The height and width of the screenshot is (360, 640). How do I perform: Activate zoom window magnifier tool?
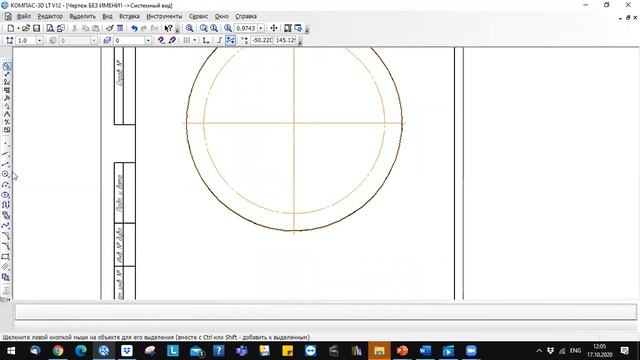189,28
